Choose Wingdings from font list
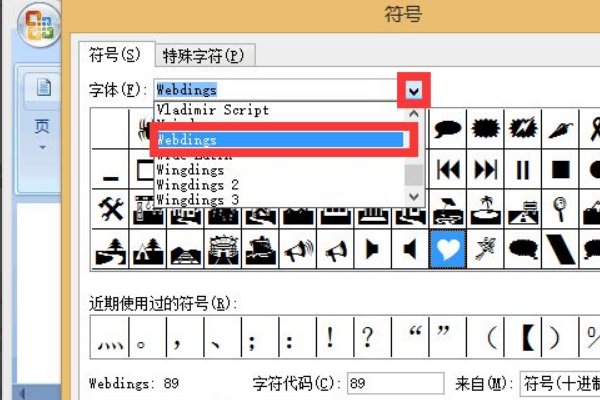 coord(190,170)
